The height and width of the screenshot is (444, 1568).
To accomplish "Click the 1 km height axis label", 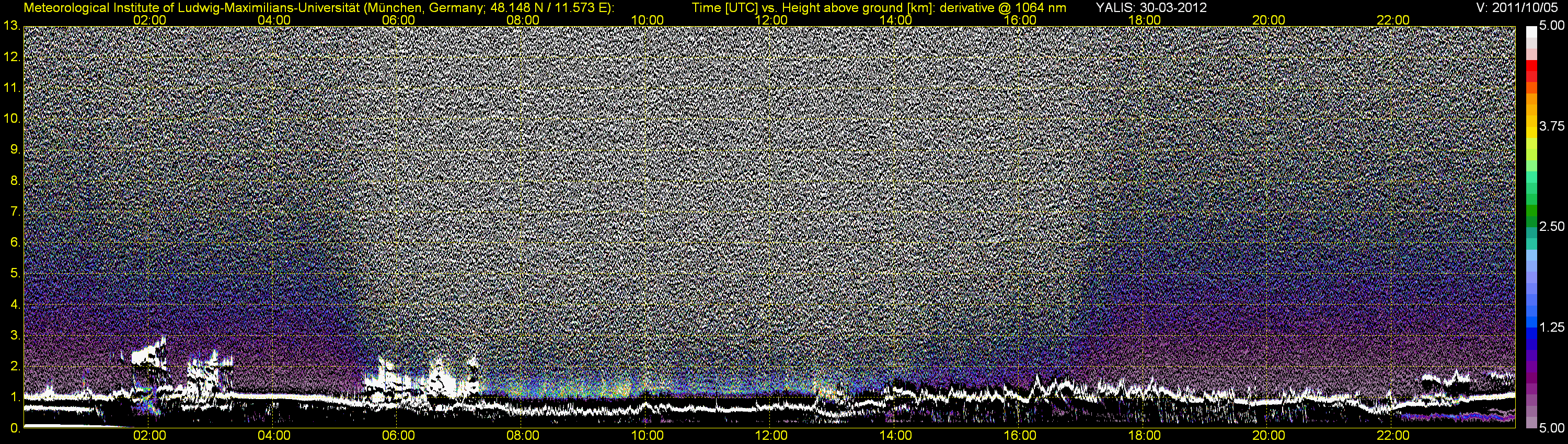I will pyautogui.click(x=15, y=397).
